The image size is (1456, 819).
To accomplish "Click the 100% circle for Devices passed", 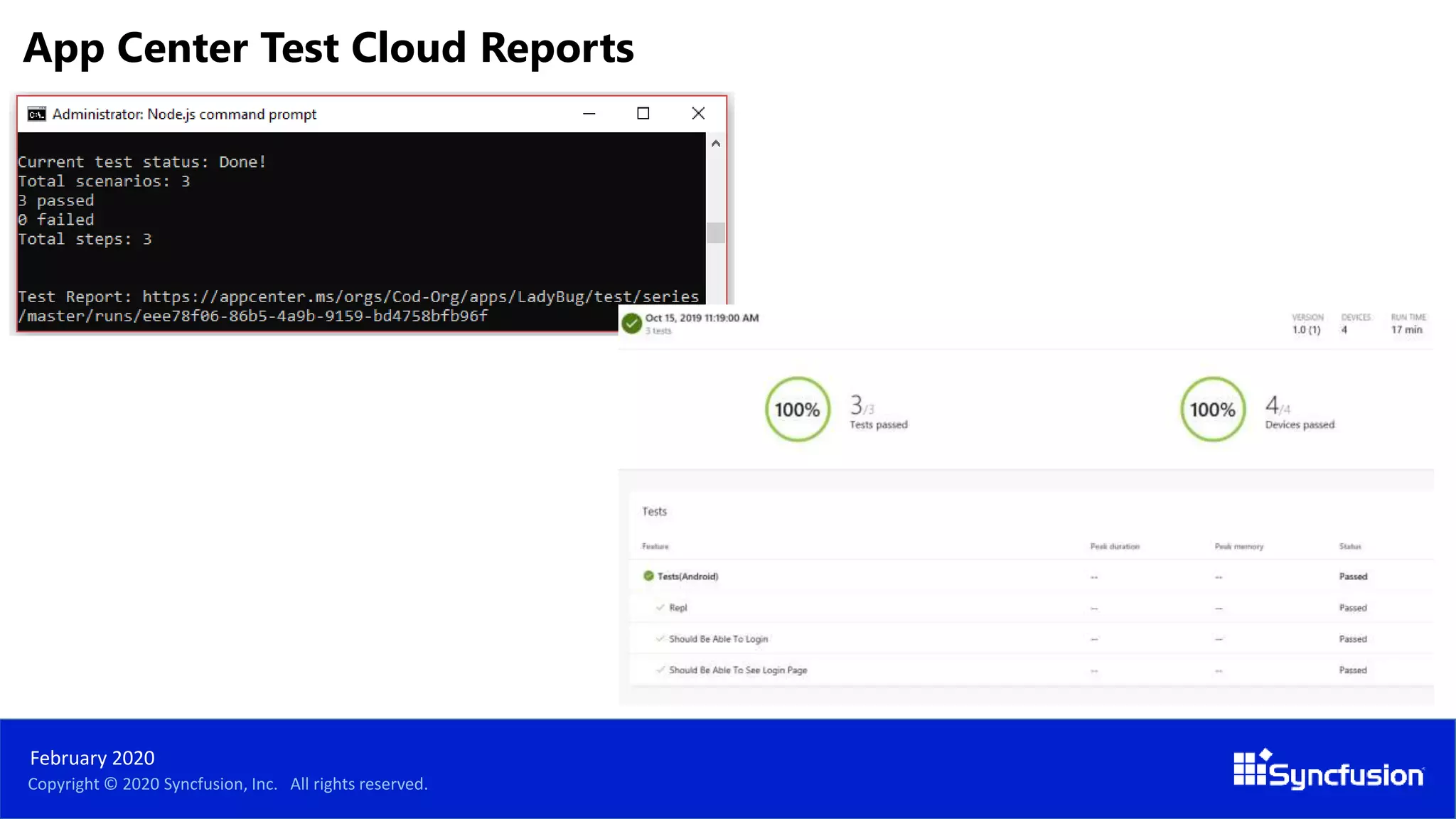I will (x=1213, y=409).
